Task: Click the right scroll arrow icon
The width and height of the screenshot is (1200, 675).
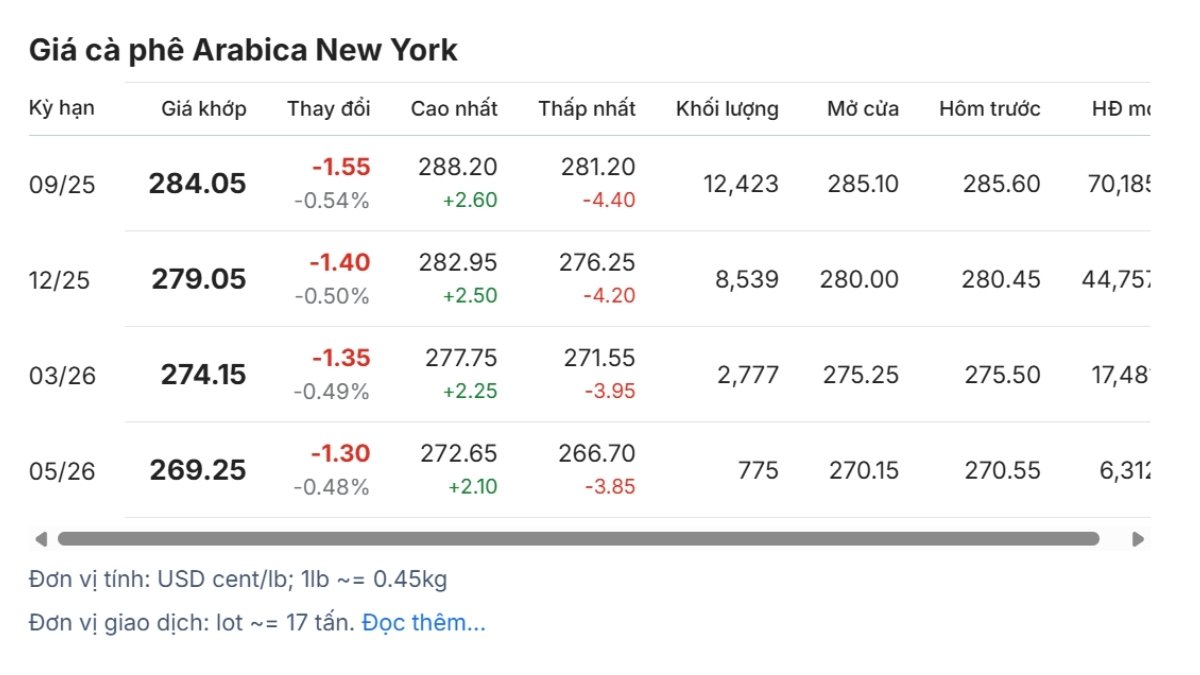Action: coord(1138,539)
